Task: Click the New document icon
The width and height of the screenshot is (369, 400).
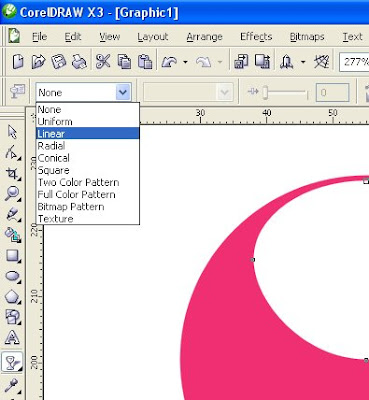Action: (x=18, y=62)
